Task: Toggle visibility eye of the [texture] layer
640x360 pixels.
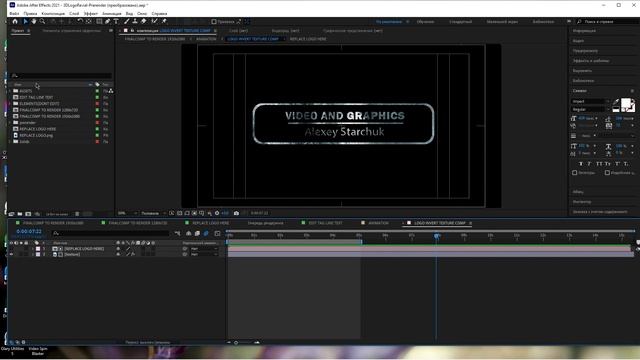Action: coord(11,254)
